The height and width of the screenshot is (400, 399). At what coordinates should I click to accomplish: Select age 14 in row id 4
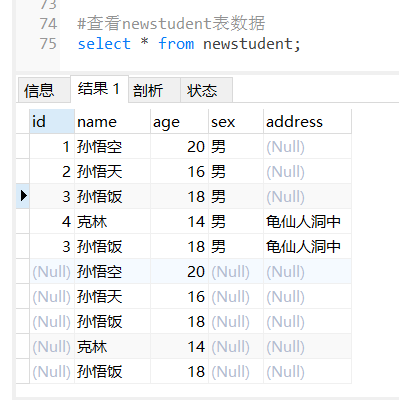pyautogui.click(x=179, y=222)
